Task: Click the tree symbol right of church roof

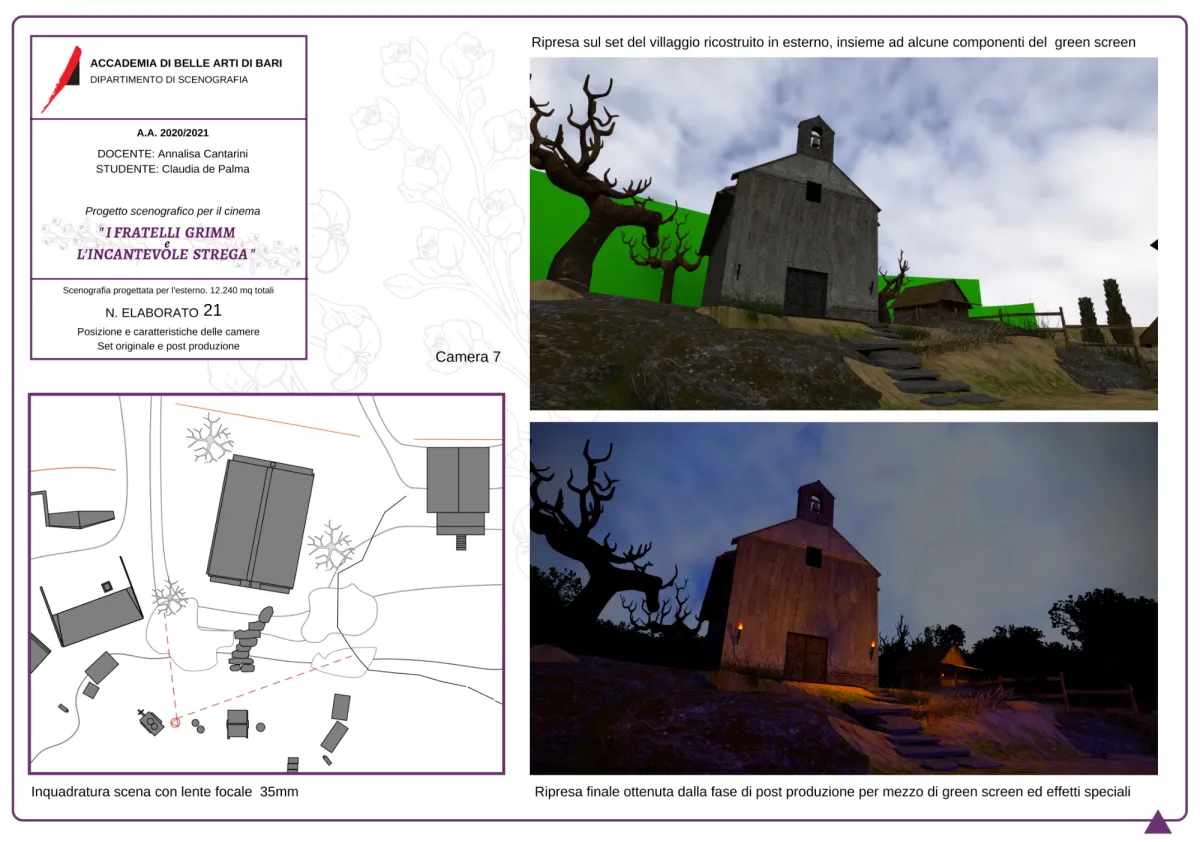Action: click(x=331, y=547)
